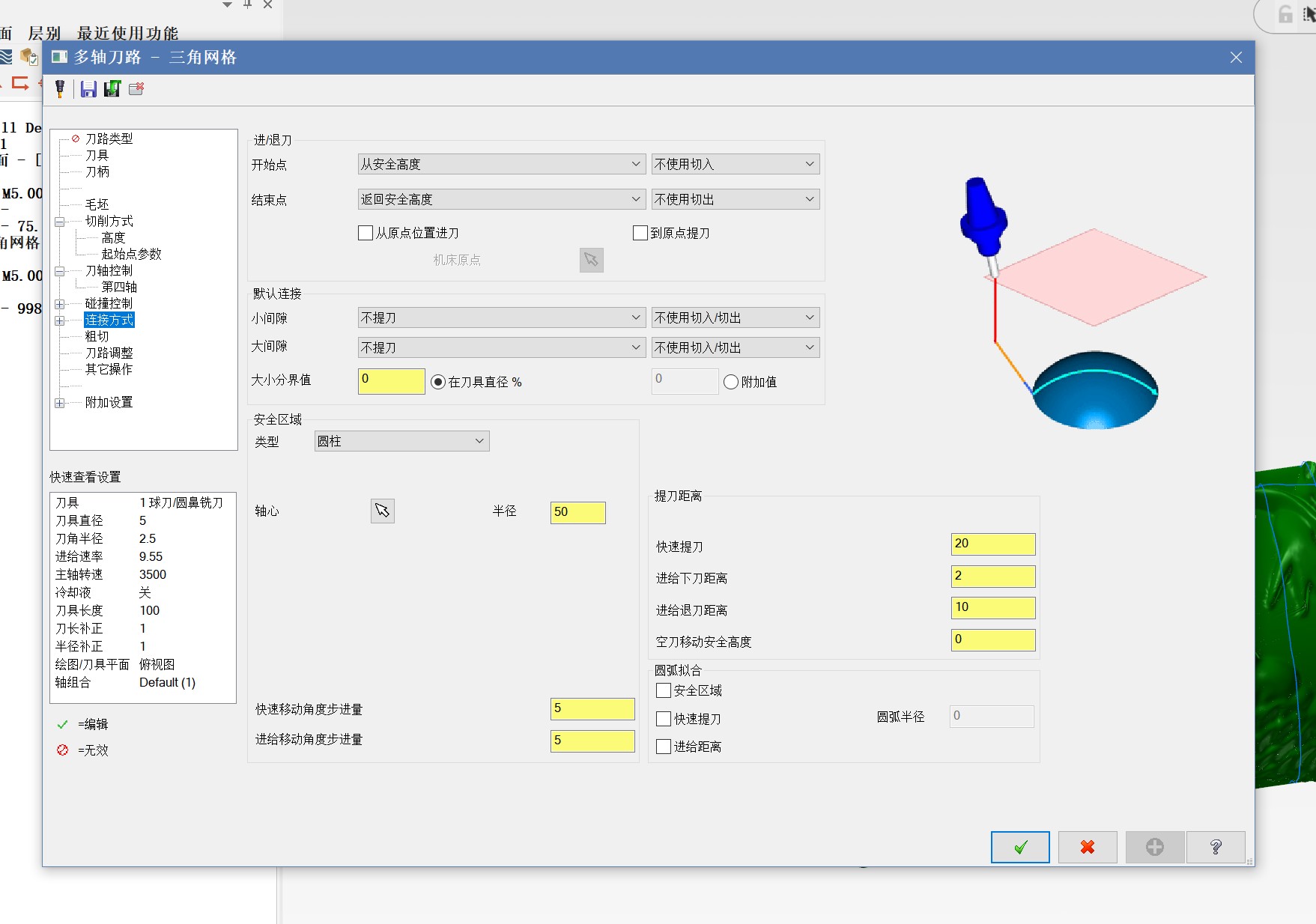Open the 开始点 从安全高度 dropdown
Screen dimensions: 1316x924
[501, 164]
